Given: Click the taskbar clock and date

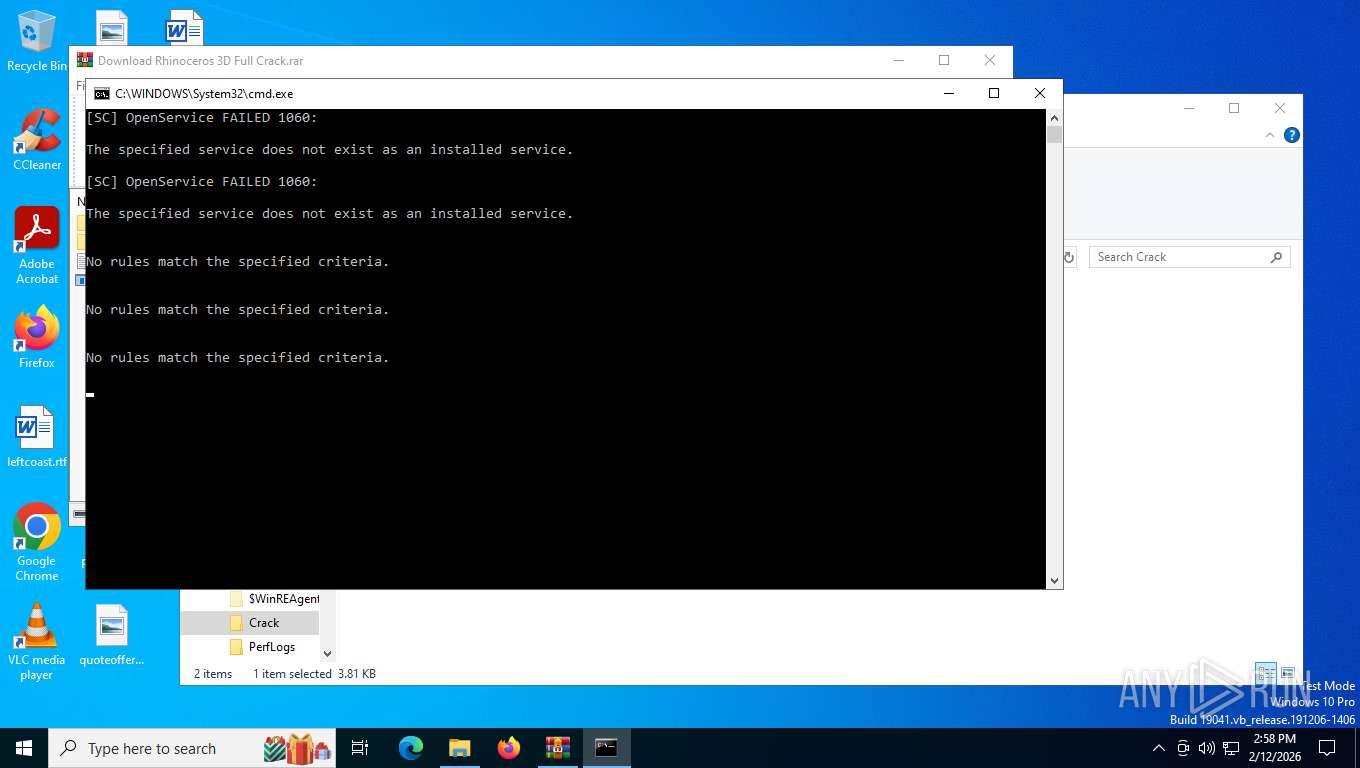Looking at the screenshot, I should click(x=1274, y=748).
